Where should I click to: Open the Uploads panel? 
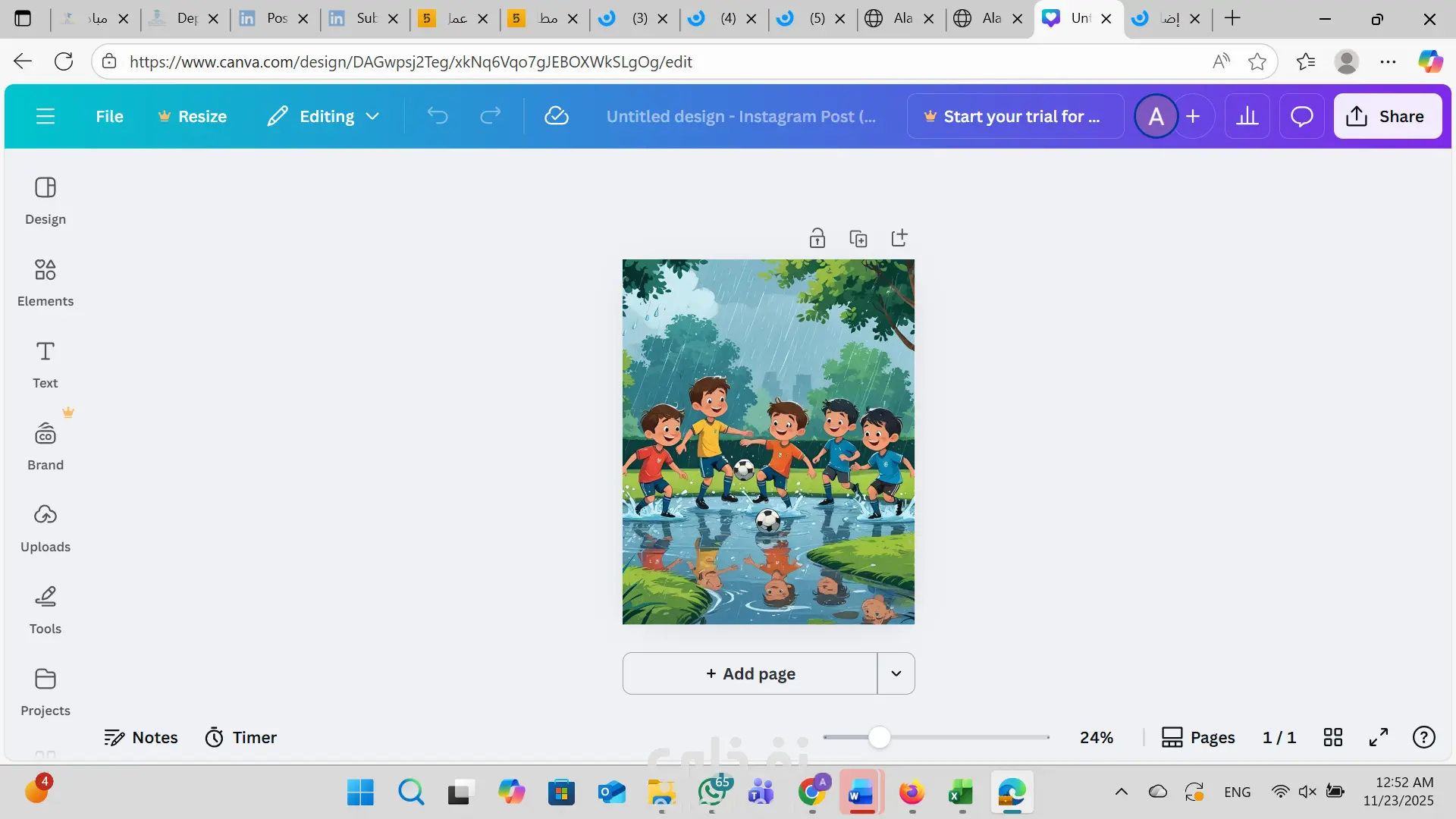click(45, 528)
